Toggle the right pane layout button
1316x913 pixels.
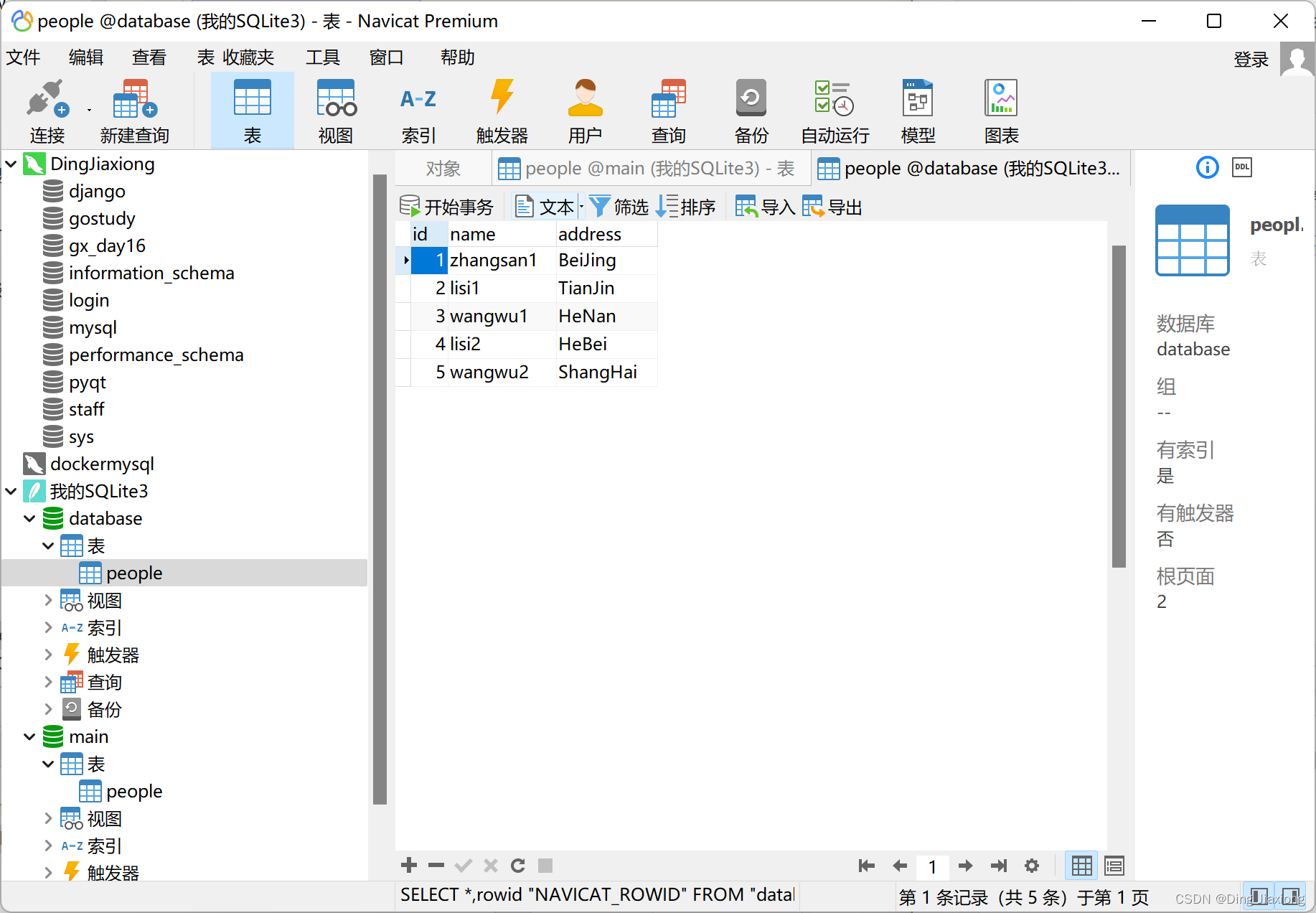tap(1292, 896)
